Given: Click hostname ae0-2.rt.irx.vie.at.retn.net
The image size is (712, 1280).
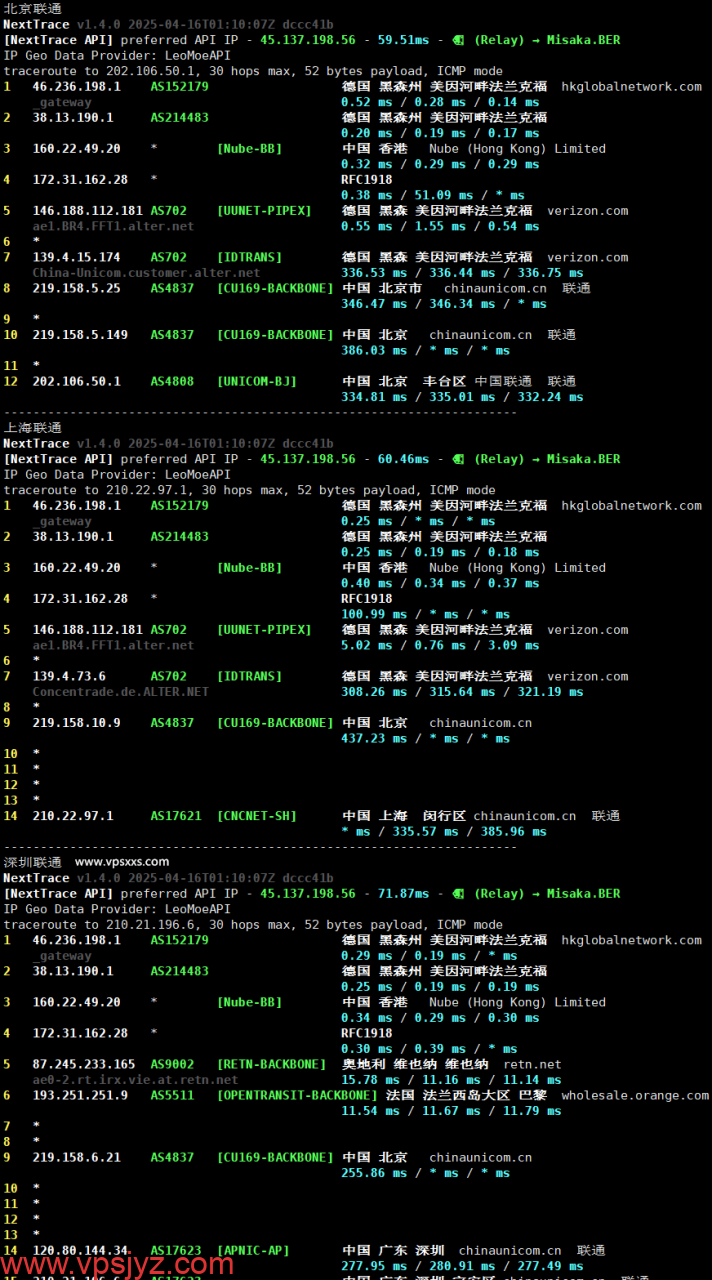Looking at the screenshot, I should pyautogui.click(x=135, y=1079).
